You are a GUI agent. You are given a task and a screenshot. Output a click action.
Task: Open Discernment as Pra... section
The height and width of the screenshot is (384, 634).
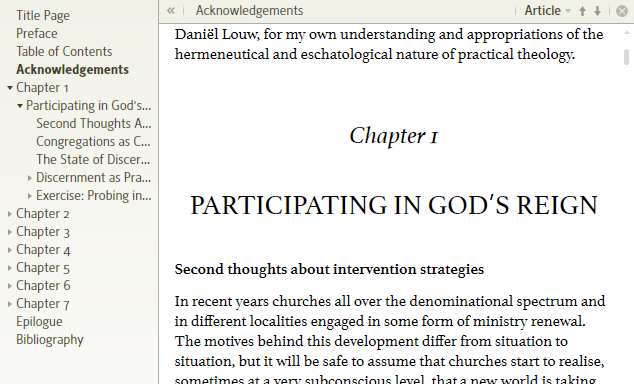[93, 177]
